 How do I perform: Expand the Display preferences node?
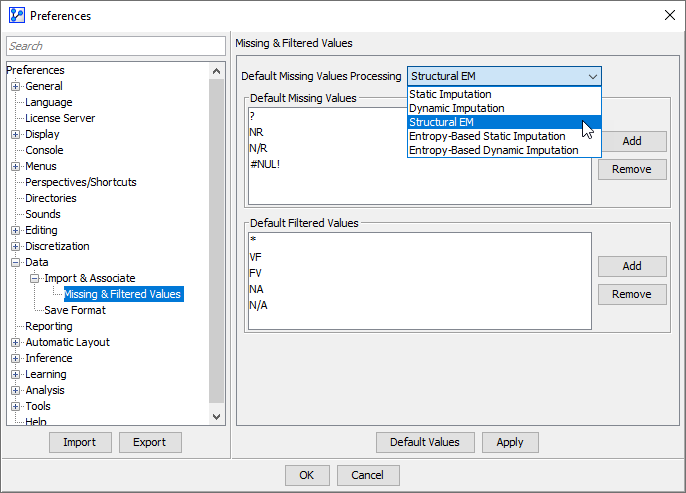16,134
